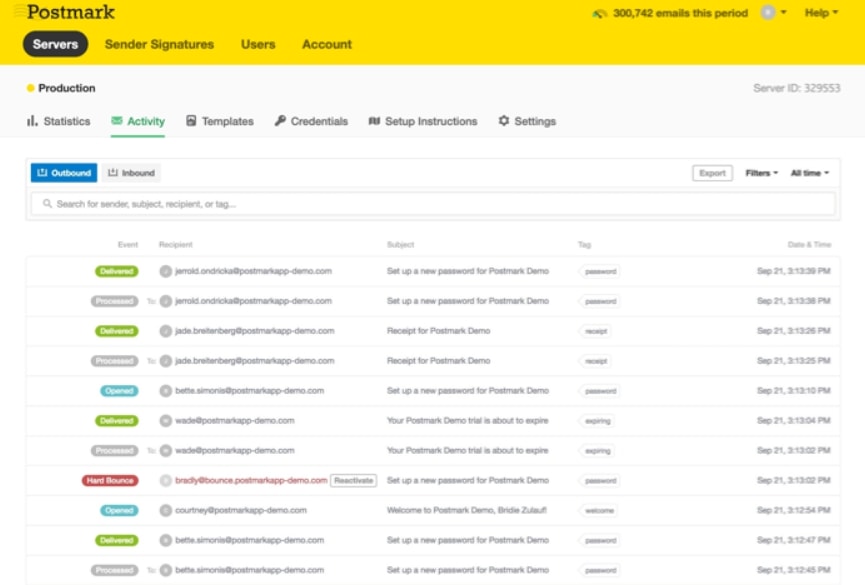Click the expiring tag at 3:13:04 PM
This screenshot has width=865, height=585.
point(598,421)
